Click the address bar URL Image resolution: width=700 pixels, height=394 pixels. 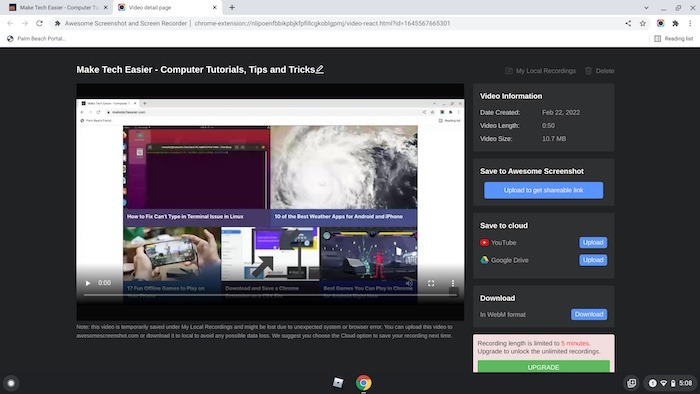[322, 23]
